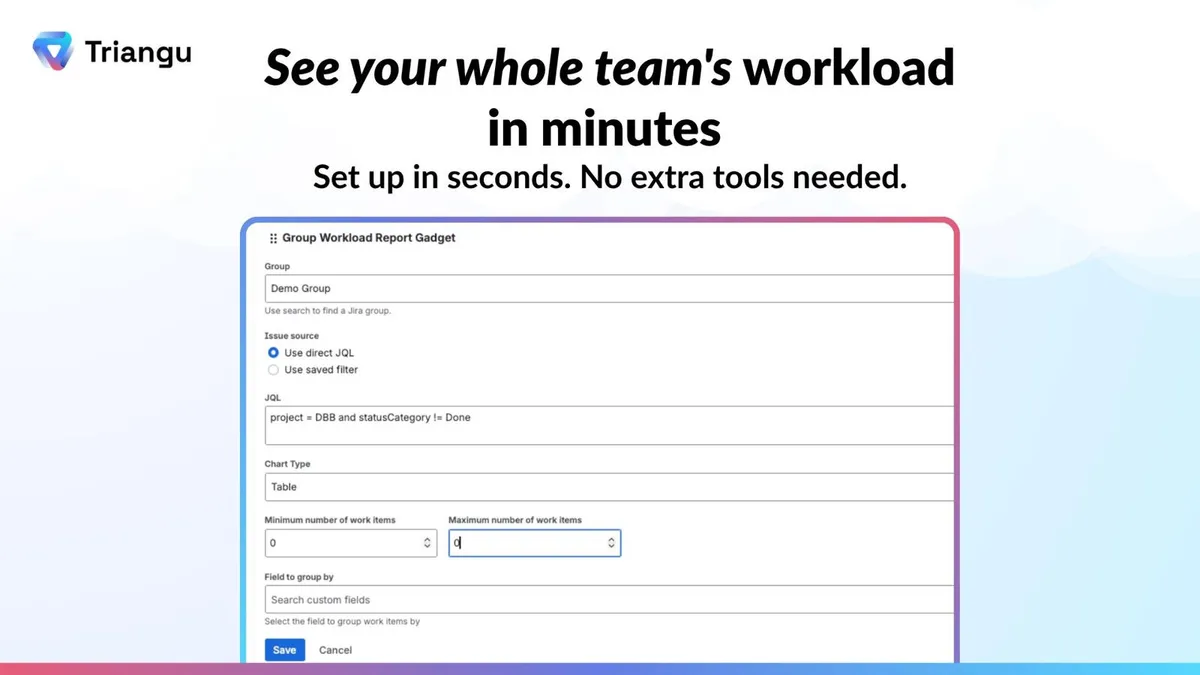Click the JQL query text area
The height and width of the screenshot is (675, 1200).
[610, 425]
